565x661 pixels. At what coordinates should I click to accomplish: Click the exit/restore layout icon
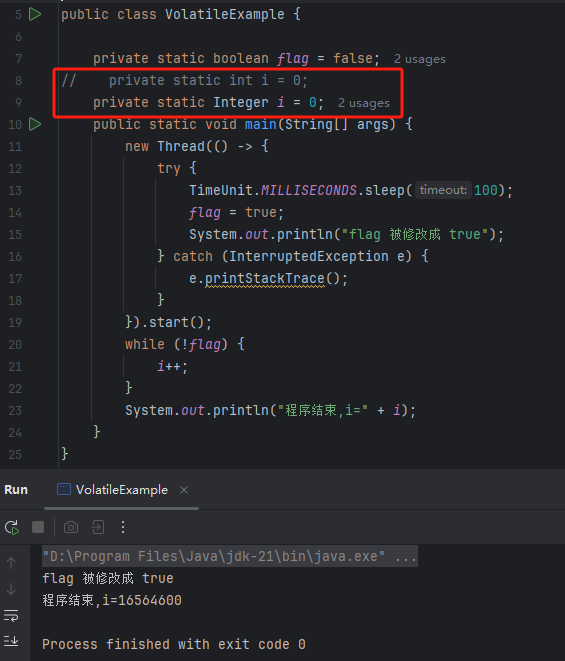98,527
